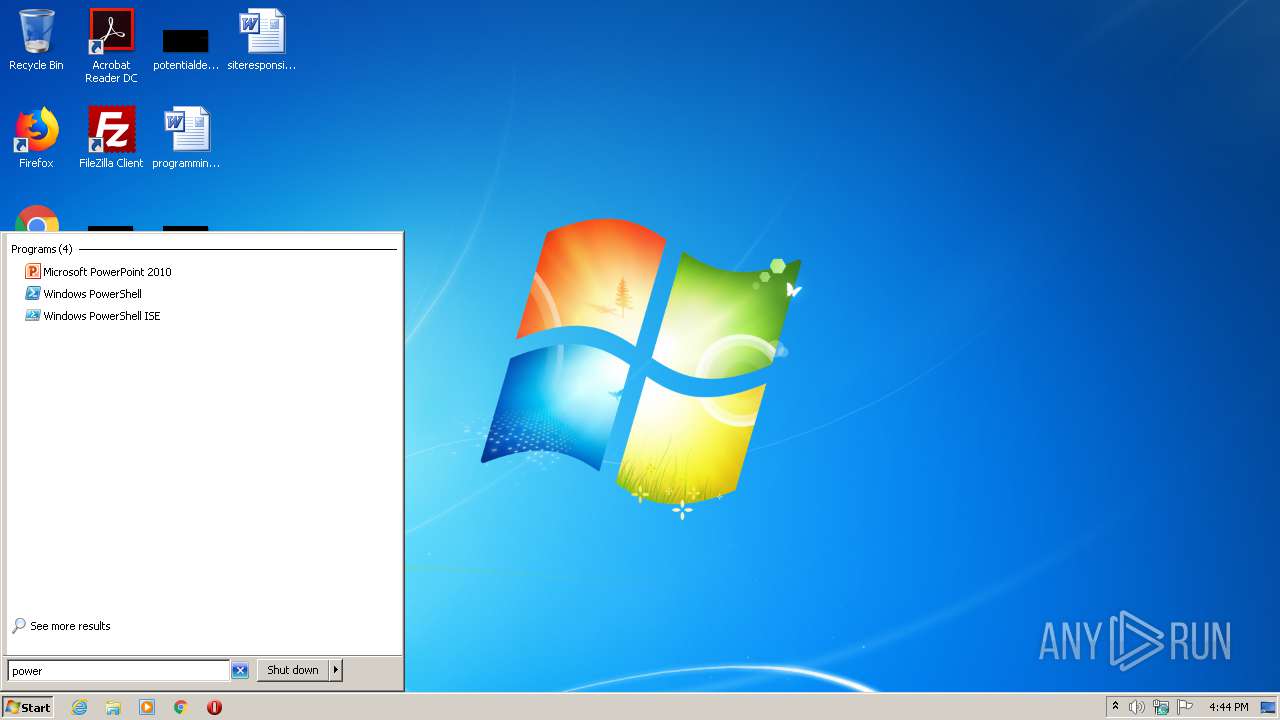Click the Show desktop button
The image size is (1280, 720).
pos(1268,707)
